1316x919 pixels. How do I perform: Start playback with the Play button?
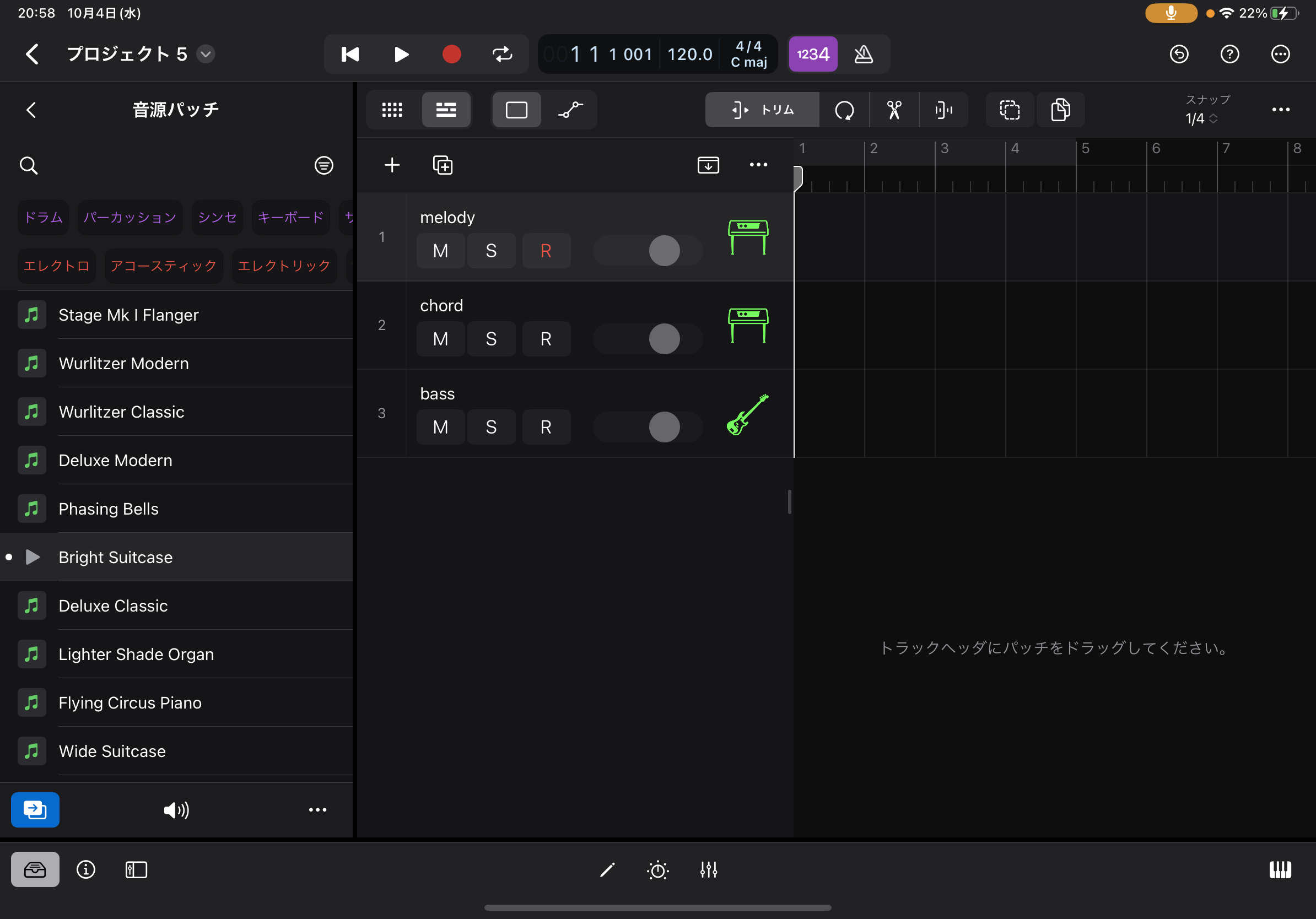[401, 55]
